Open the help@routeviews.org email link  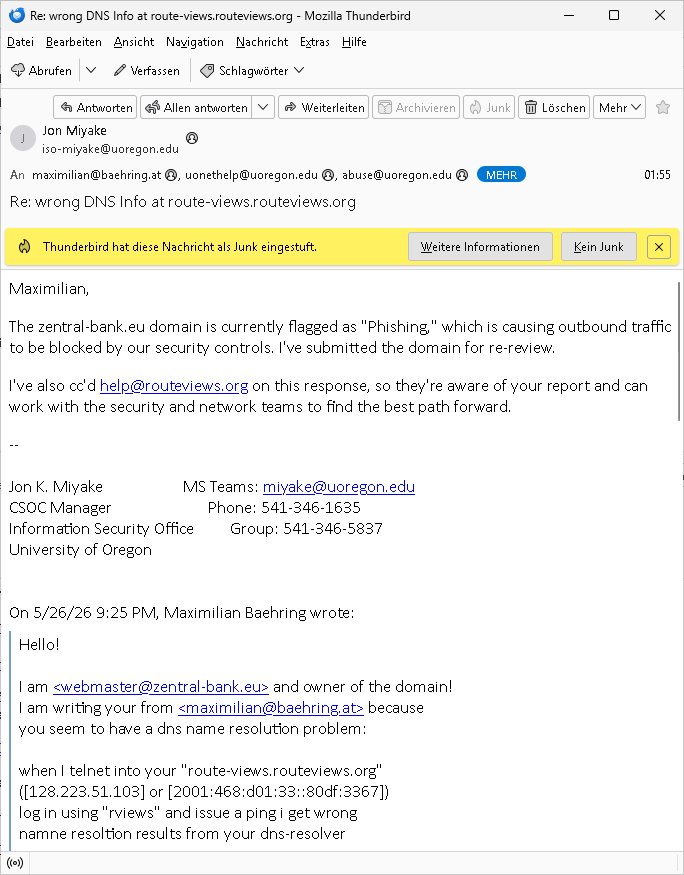point(174,386)
